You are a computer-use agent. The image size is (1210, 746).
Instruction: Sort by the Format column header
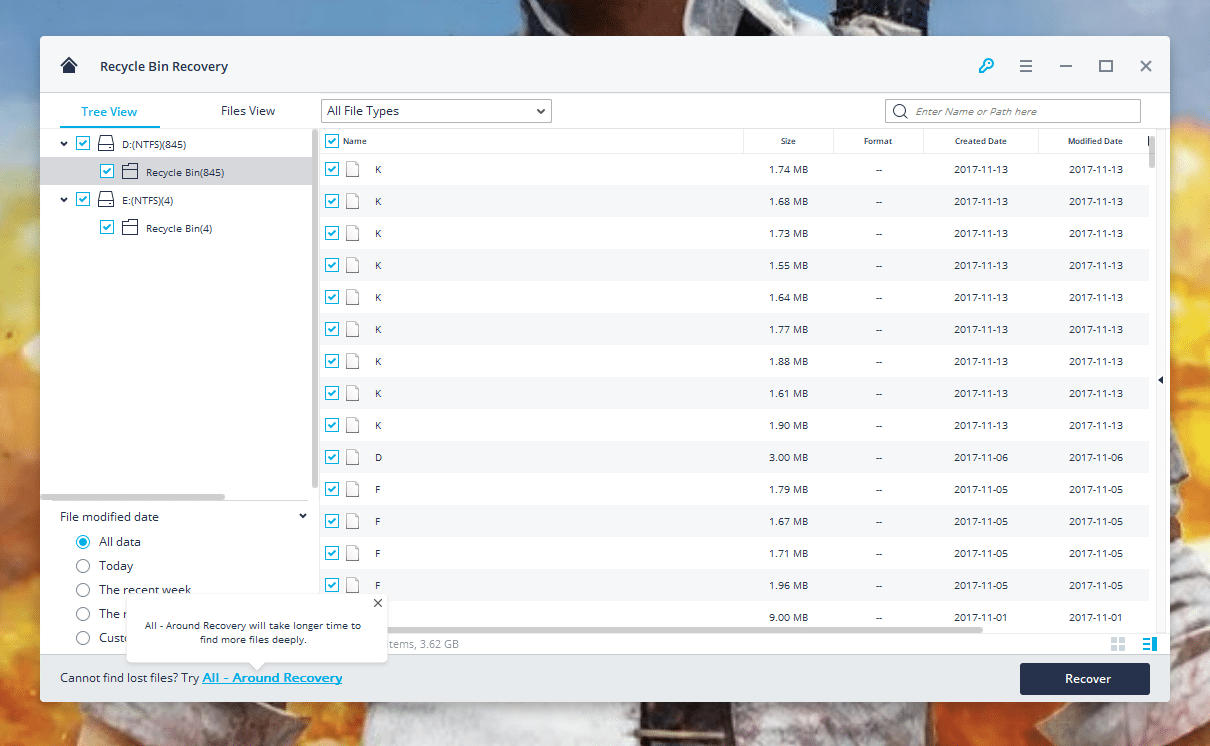pyautogui.click(x=878, y=141)
